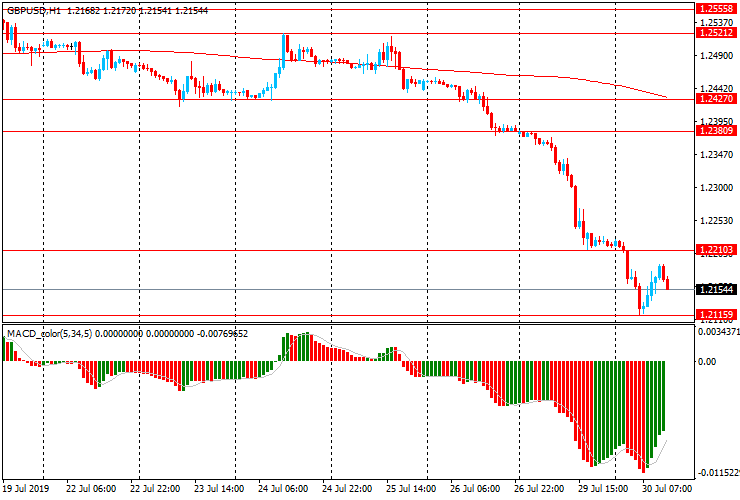The height and width of the screenshot is (500, 740).
Task: Click the 1.23950 price axis value
Action: [x=717, y=121]
